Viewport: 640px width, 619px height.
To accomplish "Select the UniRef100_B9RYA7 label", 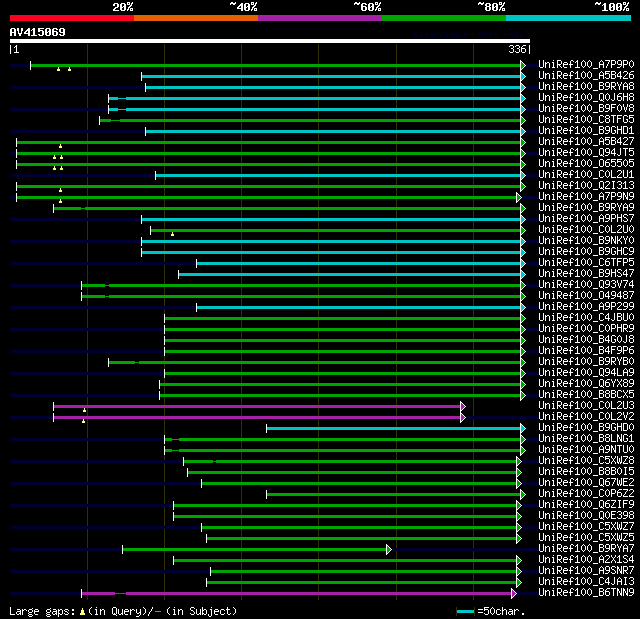I will [x=586, y=549].
